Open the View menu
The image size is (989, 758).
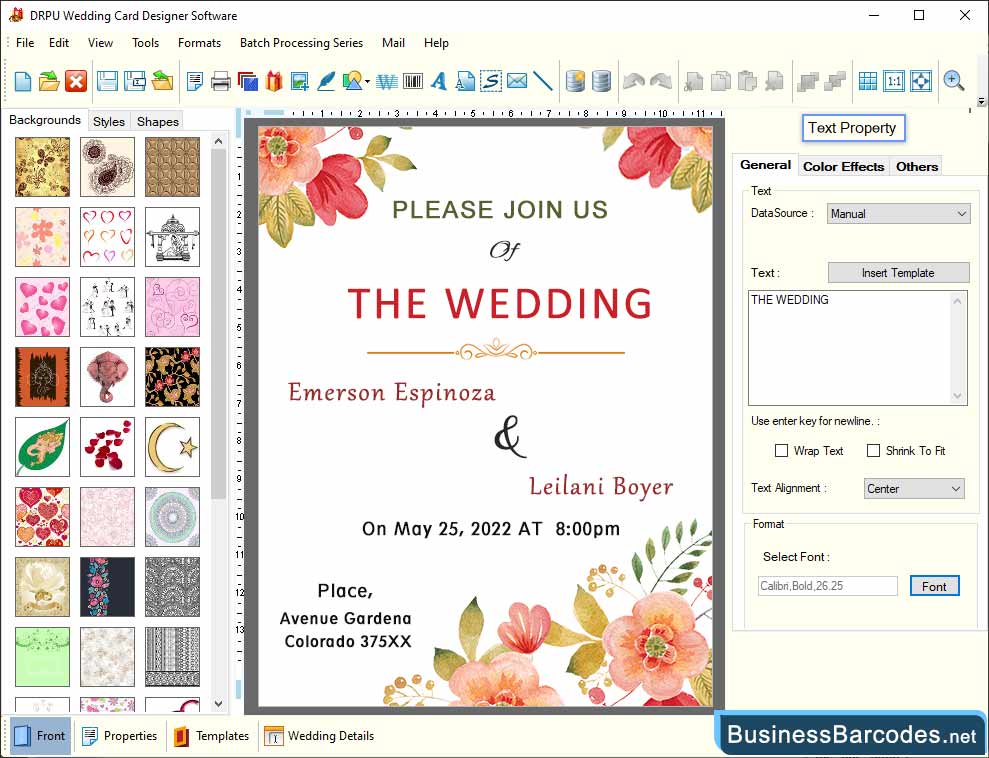click(100, 43)
